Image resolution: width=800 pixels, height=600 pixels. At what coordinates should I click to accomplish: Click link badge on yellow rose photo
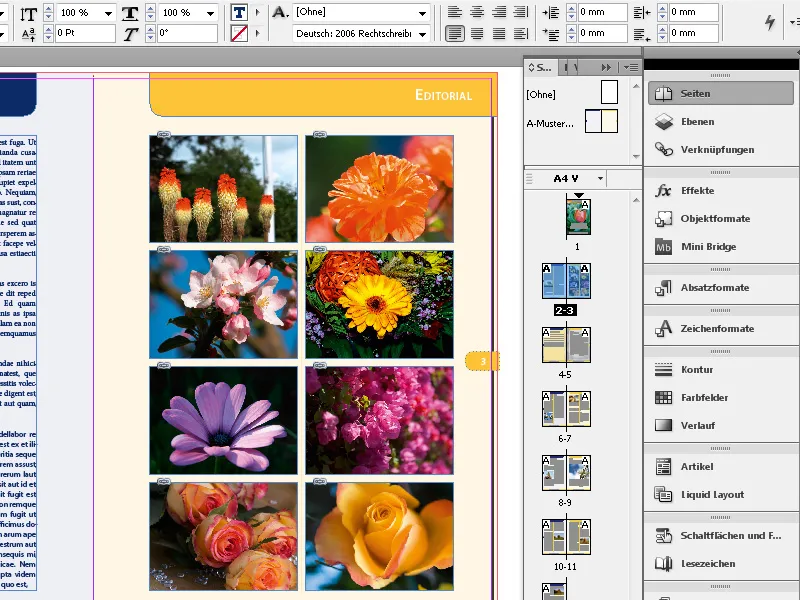(x=319, y=481)
